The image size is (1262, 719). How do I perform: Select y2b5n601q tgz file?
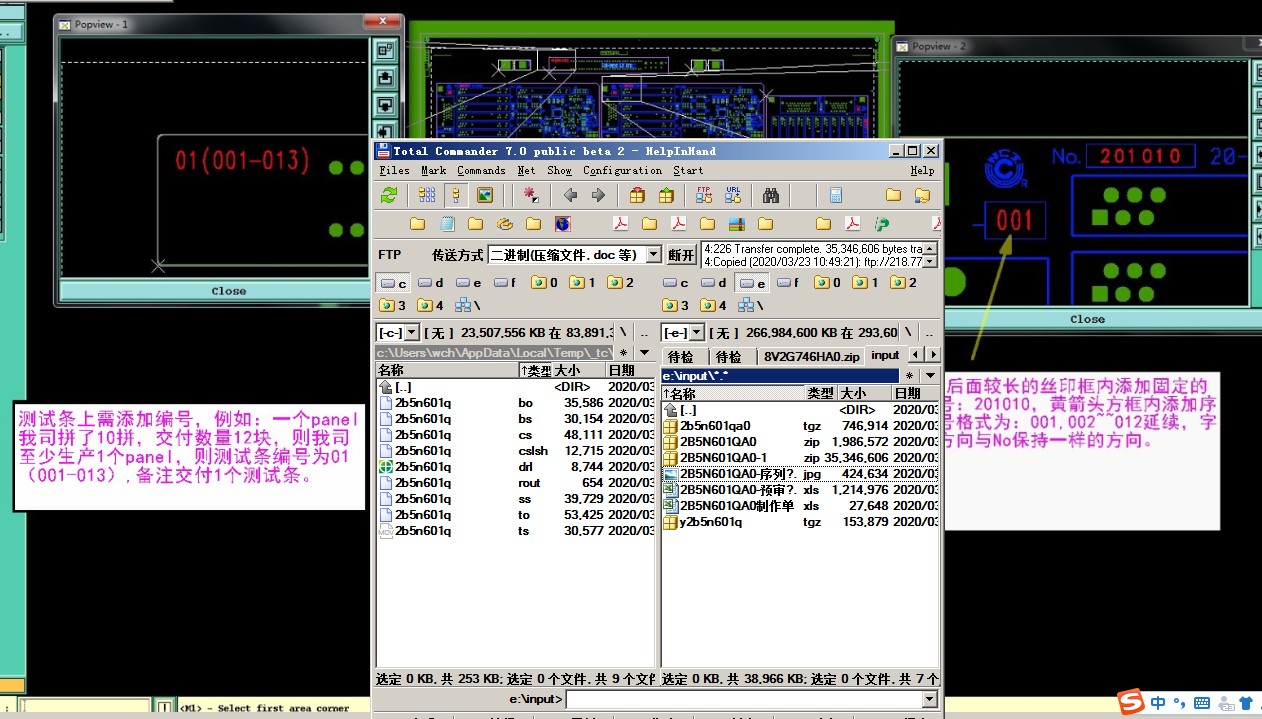click(800, 522)
